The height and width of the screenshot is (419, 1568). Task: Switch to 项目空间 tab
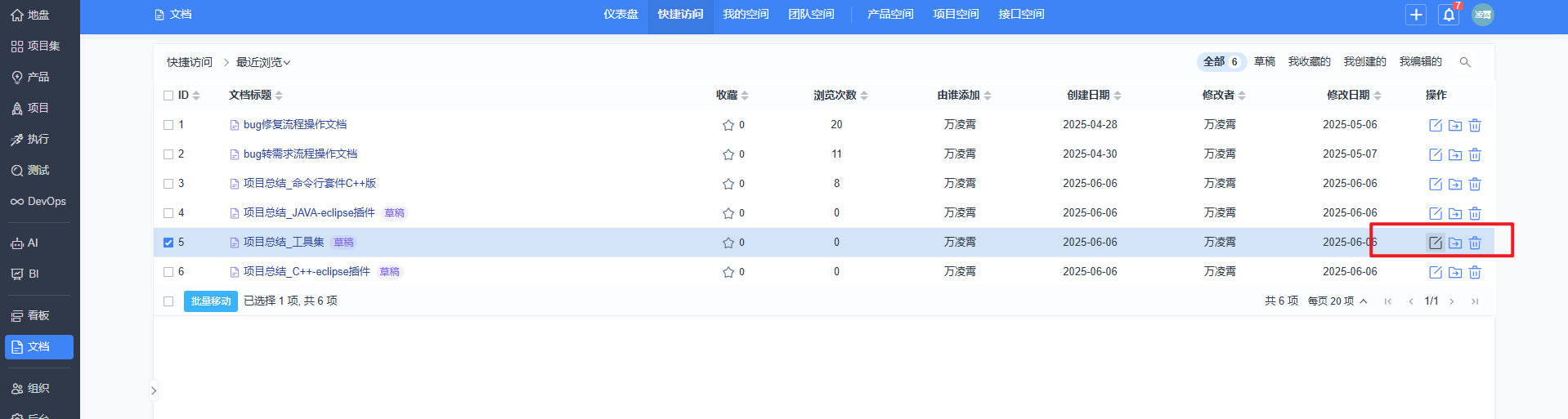click(956, 15)
